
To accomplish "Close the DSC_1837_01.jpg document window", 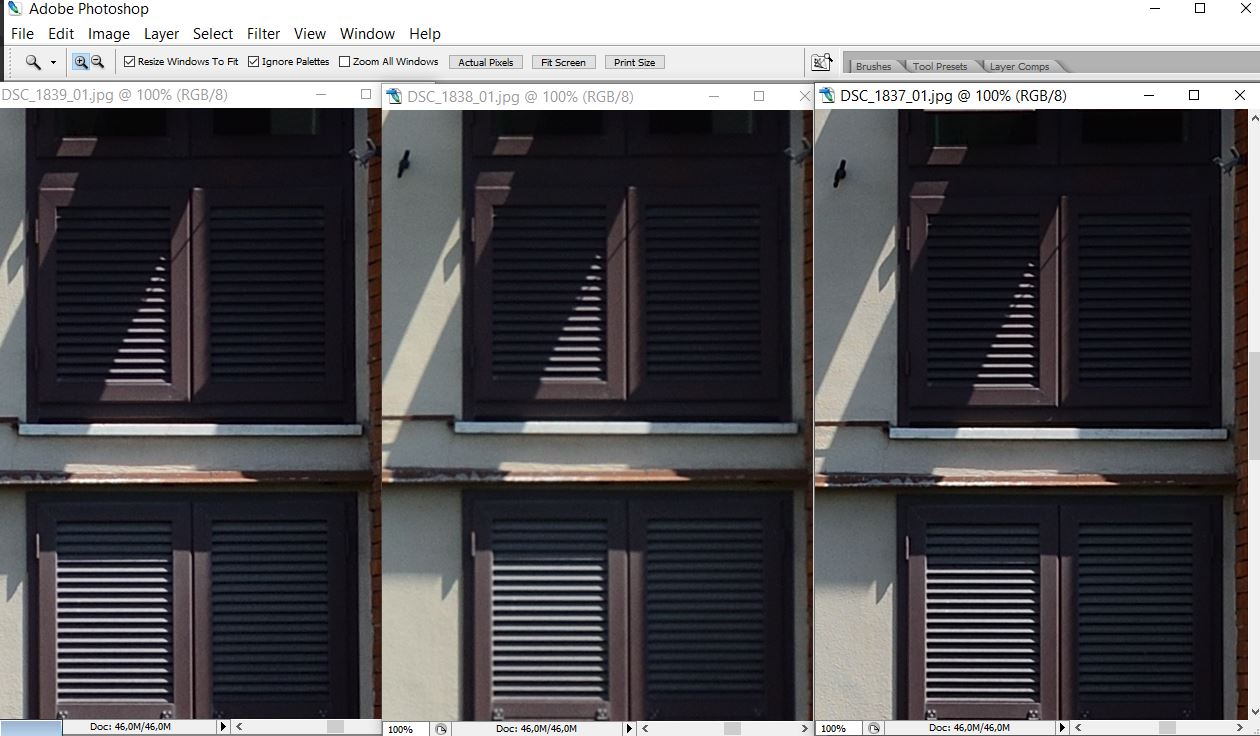I will [1240, 95].
